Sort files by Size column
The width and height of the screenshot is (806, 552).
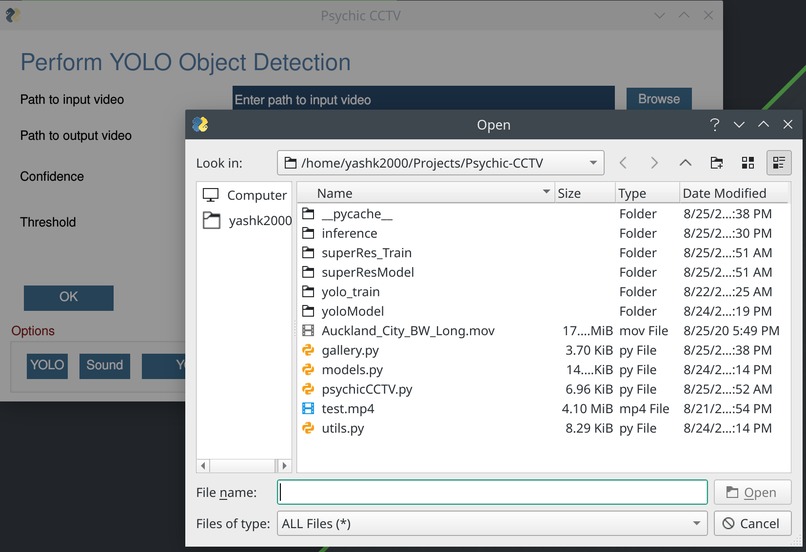pos(584,193)
